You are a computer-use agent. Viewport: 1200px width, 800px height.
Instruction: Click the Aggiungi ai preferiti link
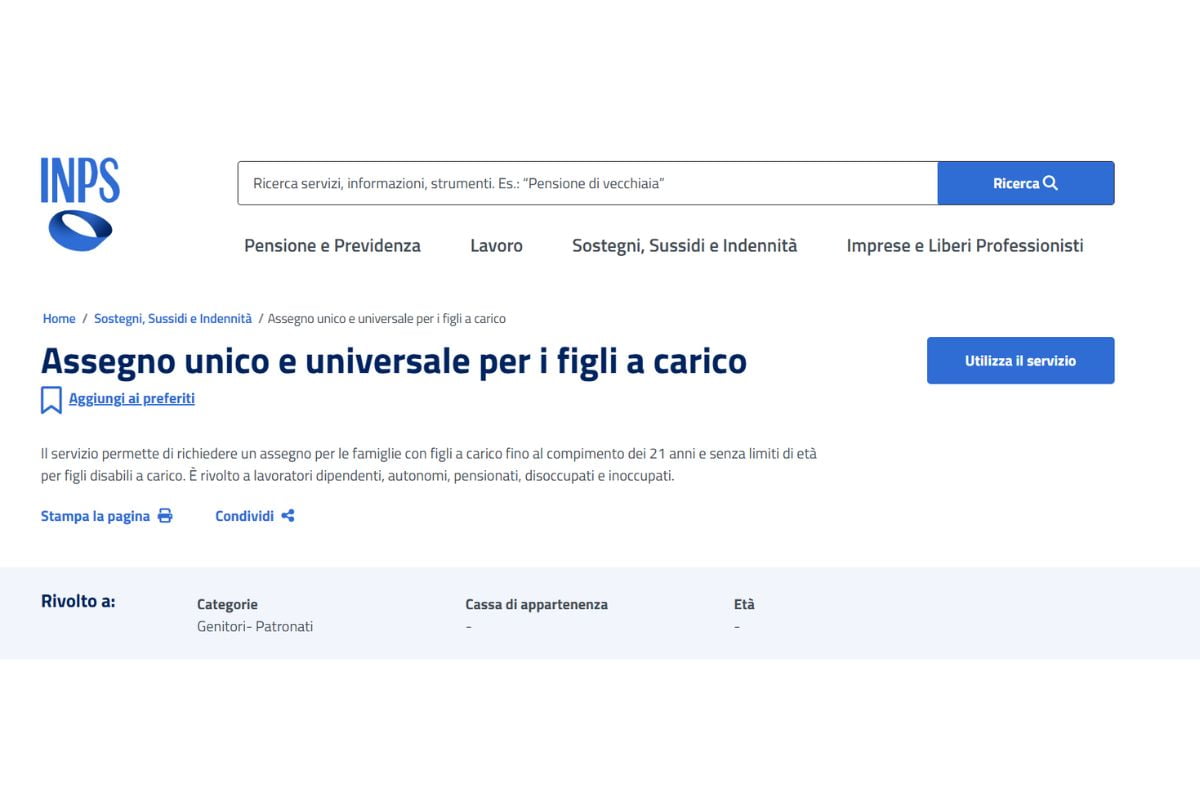[x=130, y=398]
